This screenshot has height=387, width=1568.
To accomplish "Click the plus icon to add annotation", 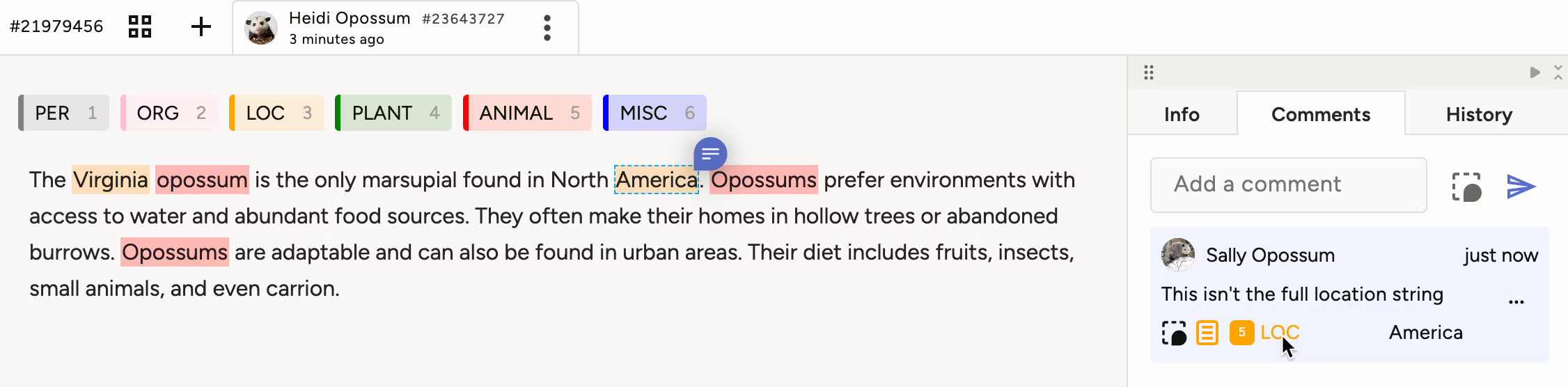I will pyautogui.click(x=201, y=26).
